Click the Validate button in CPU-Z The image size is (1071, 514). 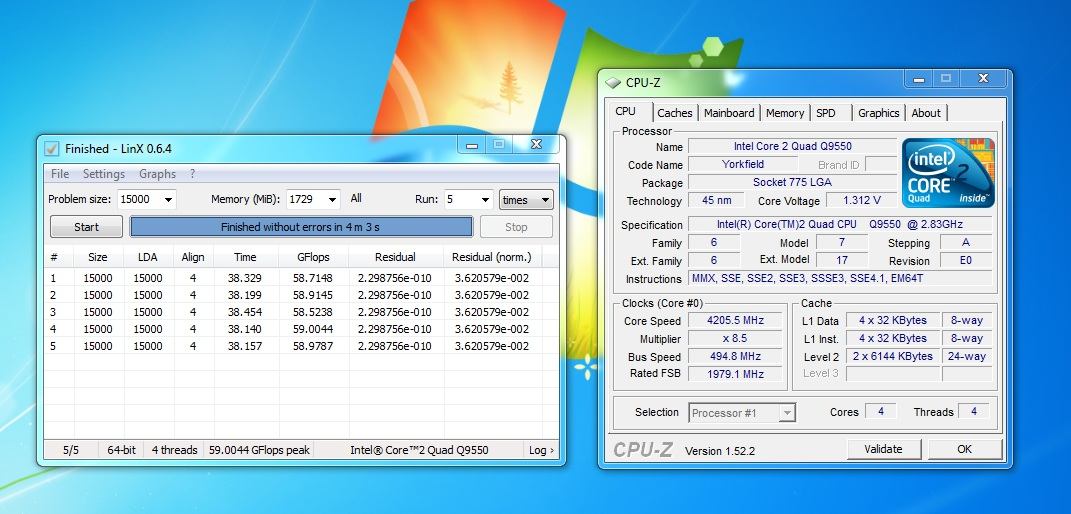tap(883, 449)
